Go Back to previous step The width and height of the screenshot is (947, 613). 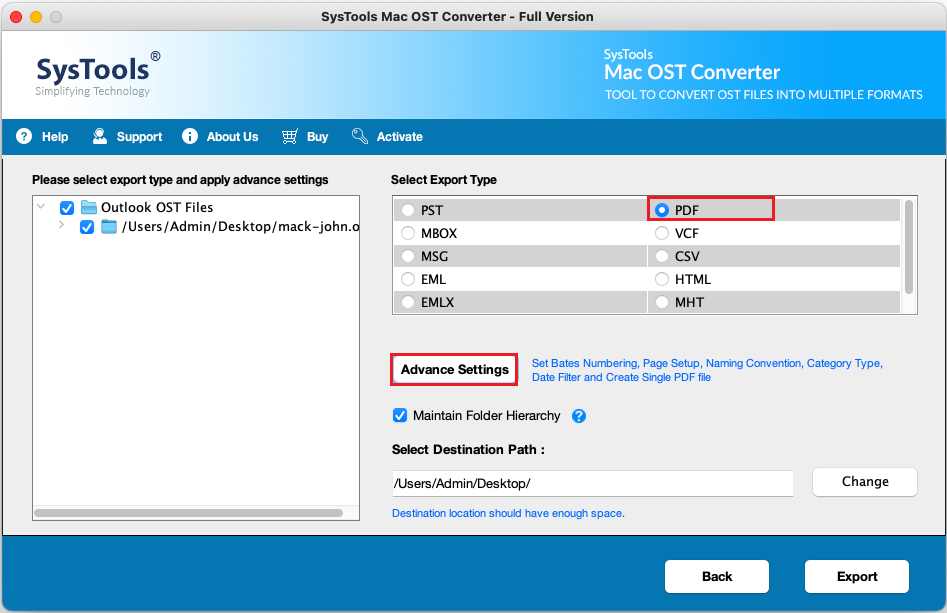point(717,576)
